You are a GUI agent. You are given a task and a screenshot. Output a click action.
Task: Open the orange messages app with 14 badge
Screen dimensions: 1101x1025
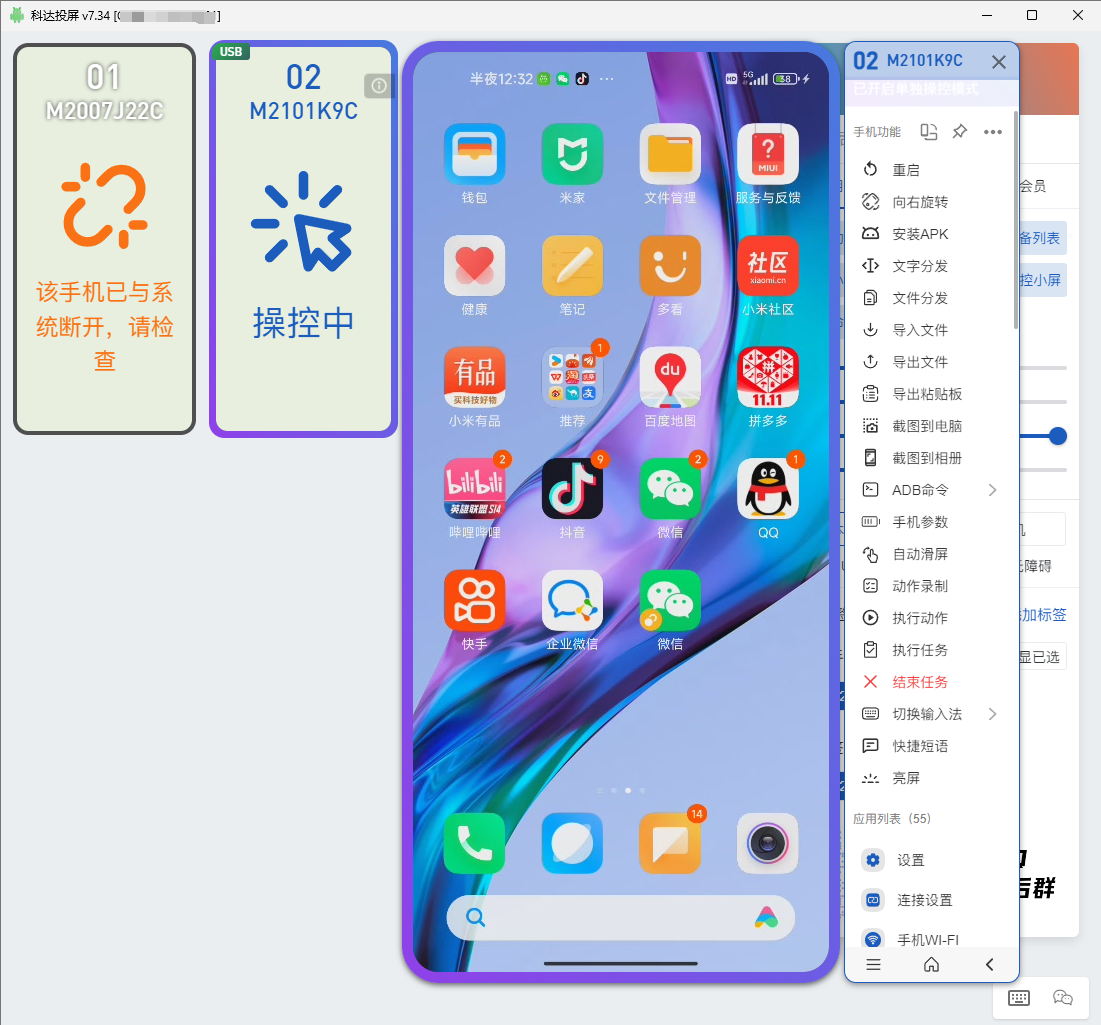tap(670, 844)
